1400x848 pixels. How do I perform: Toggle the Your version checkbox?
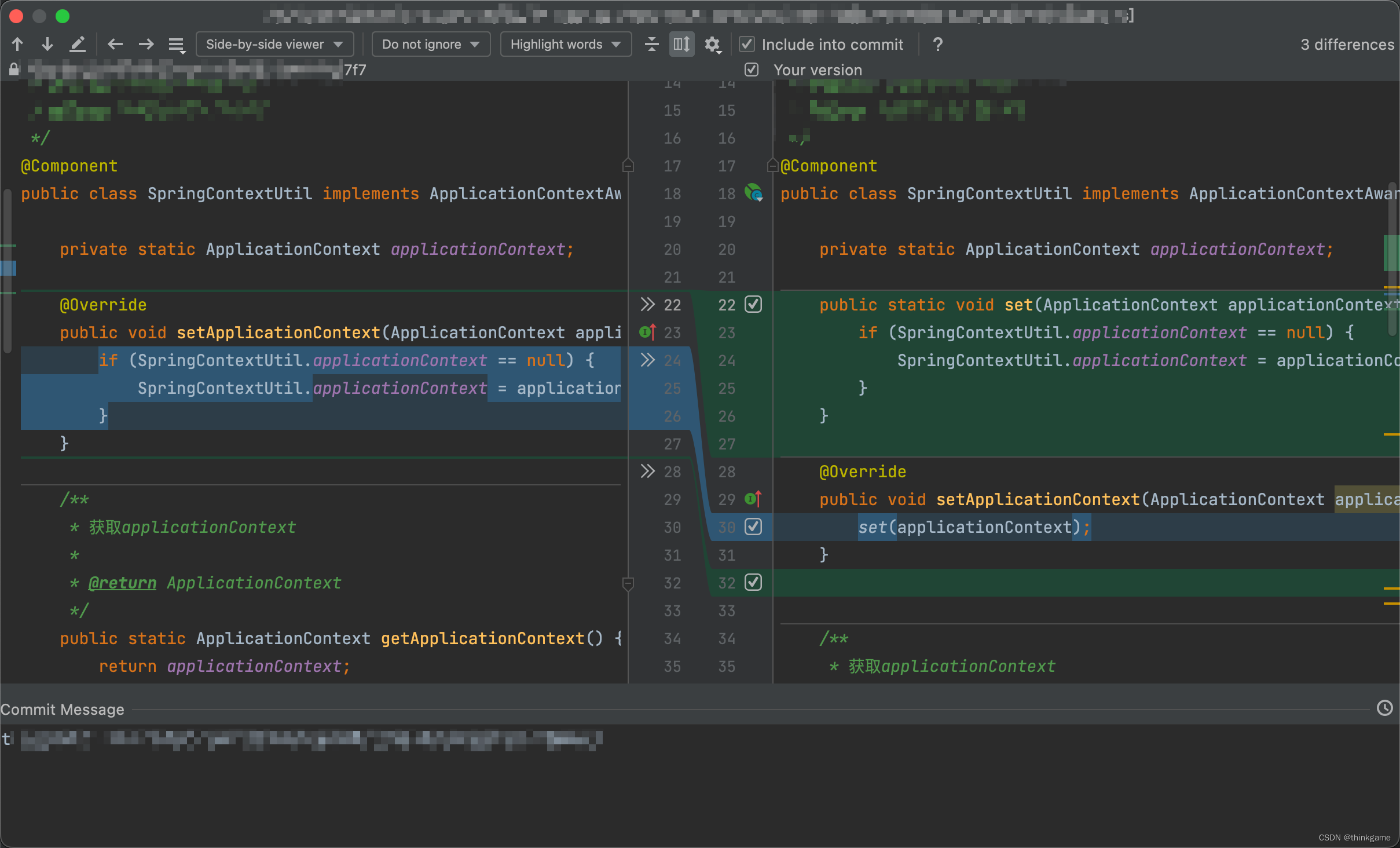pyautogui.click(x=751, y=70)
